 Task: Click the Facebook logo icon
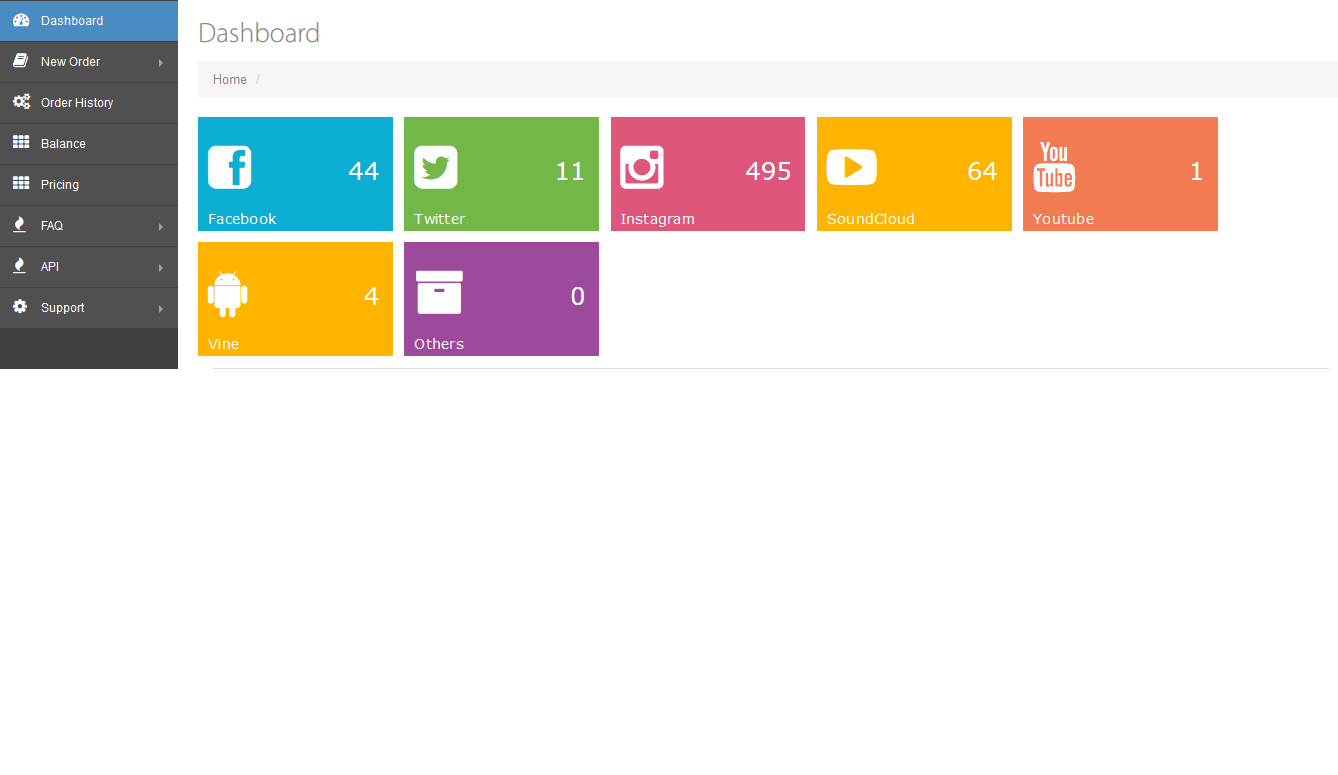click(229, 167)
